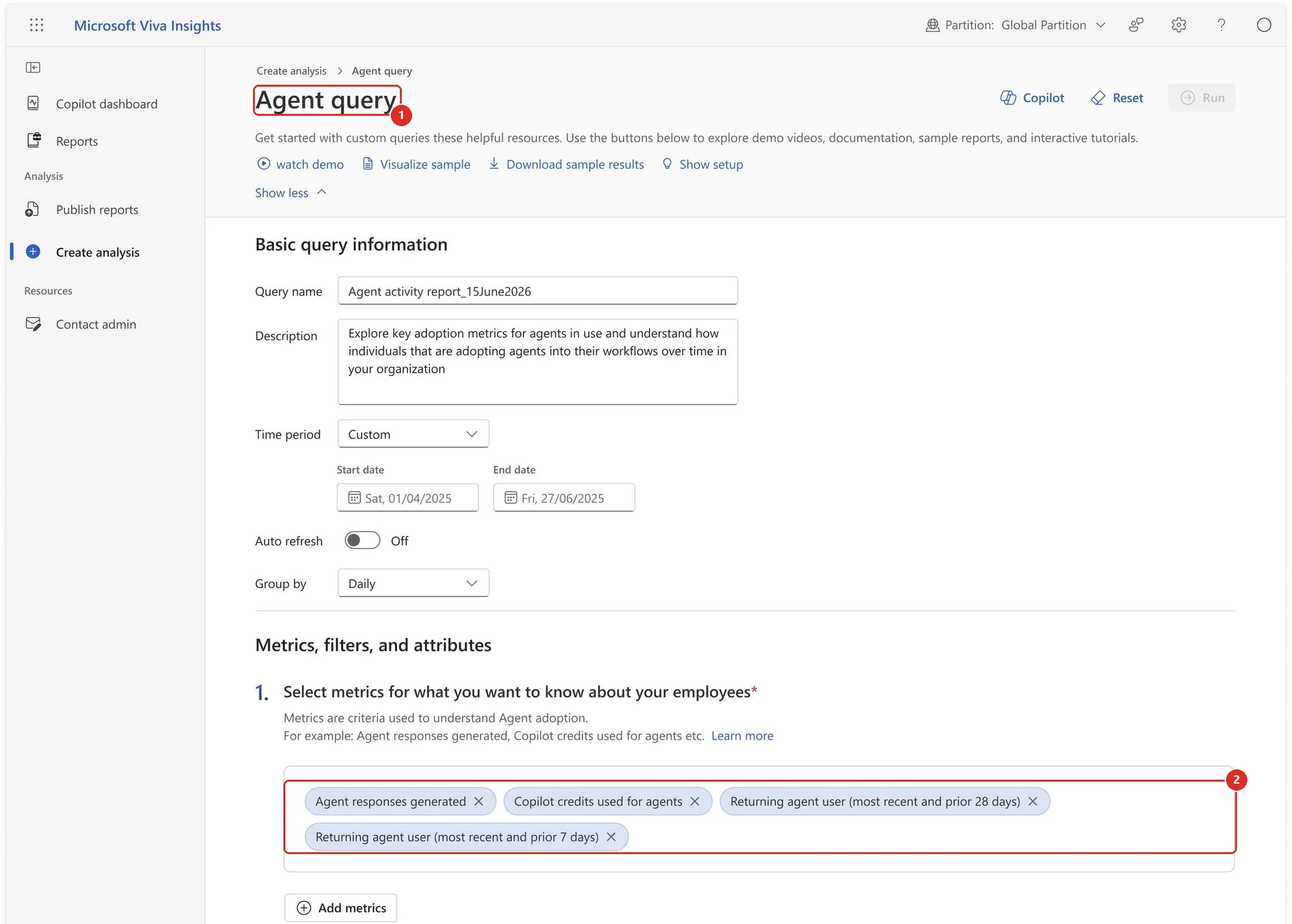
Task: Remove Returning agent user prior 28 days
Action: click(1033, 801)
